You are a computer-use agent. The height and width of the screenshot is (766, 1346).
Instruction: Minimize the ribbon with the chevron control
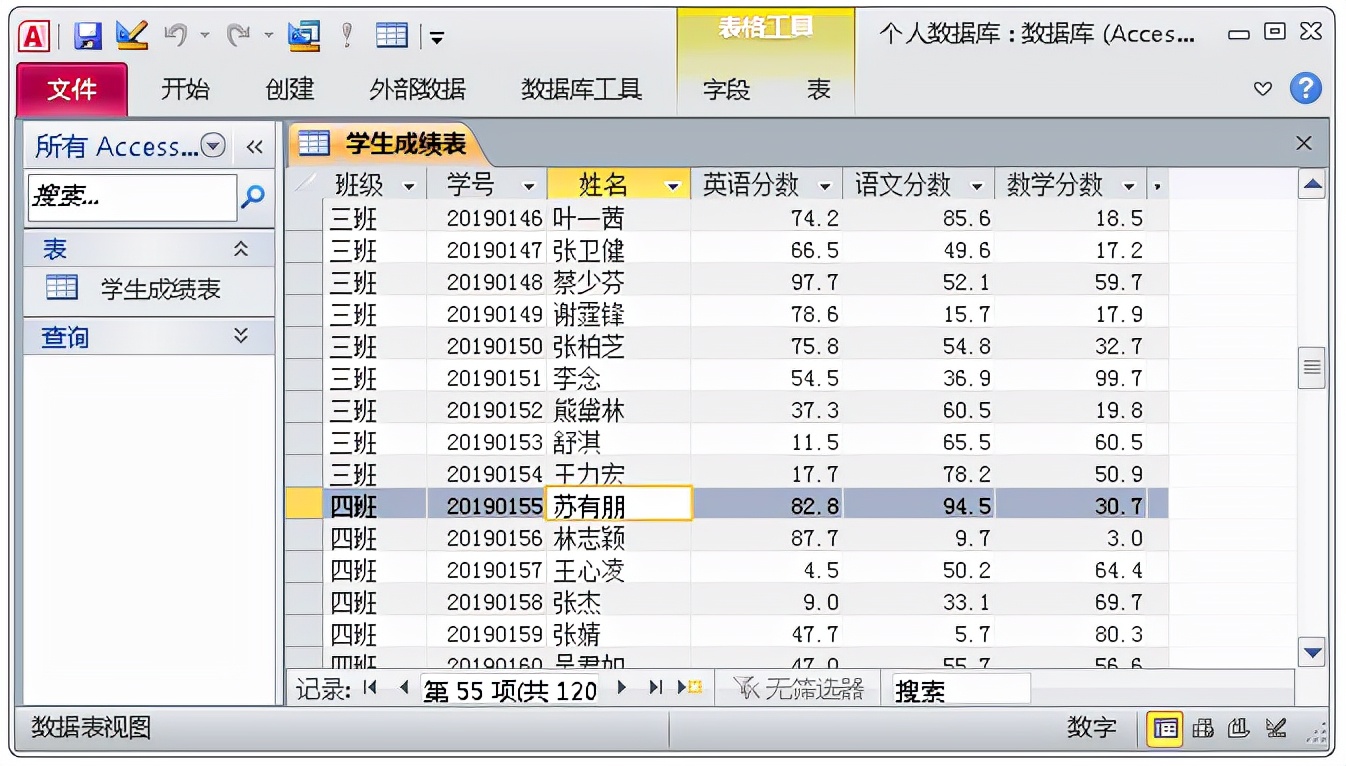coord(1262,89)
